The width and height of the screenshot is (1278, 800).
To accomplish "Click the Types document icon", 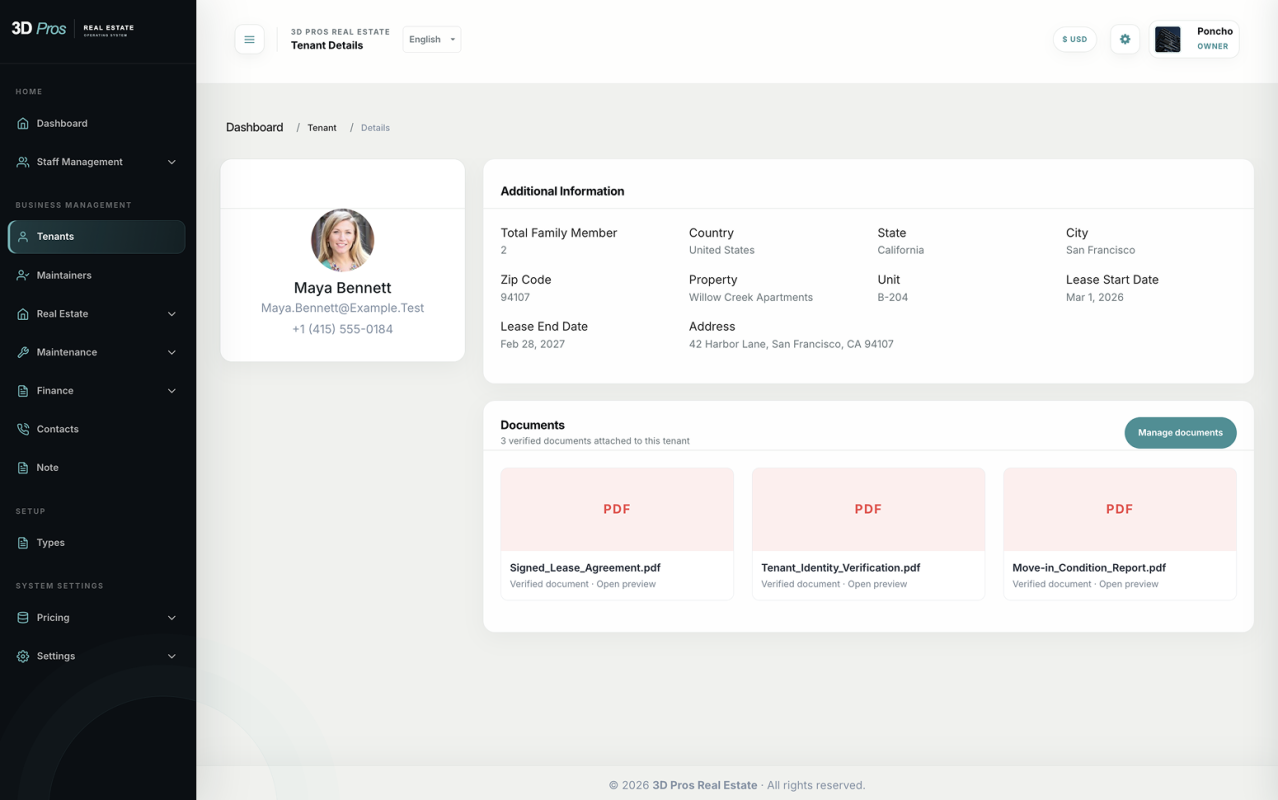I will coord(23,543).
